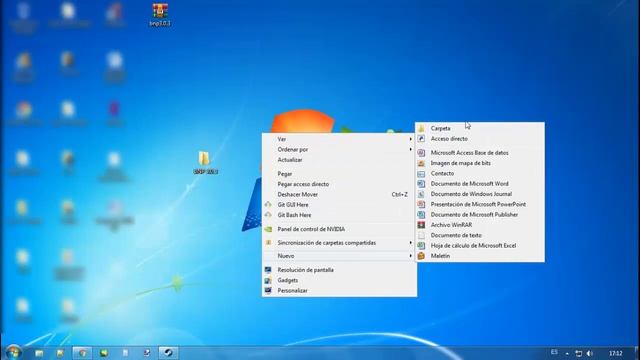Click the Microsoft Access Base de datos icon
Screen dimensions: 640x360
[x=421, y=153]
